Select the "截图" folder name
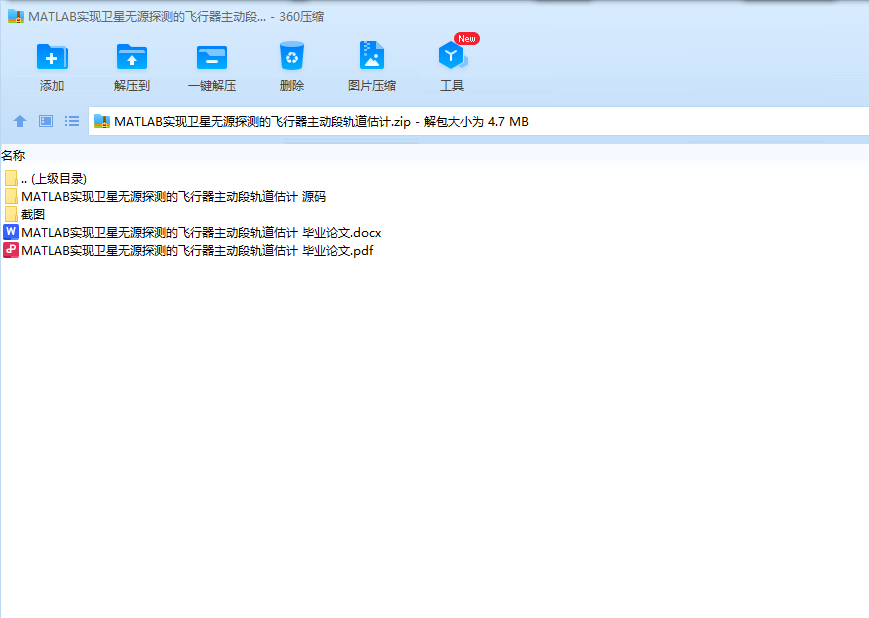This screenshot has width=869, height=618. [33, 214]
